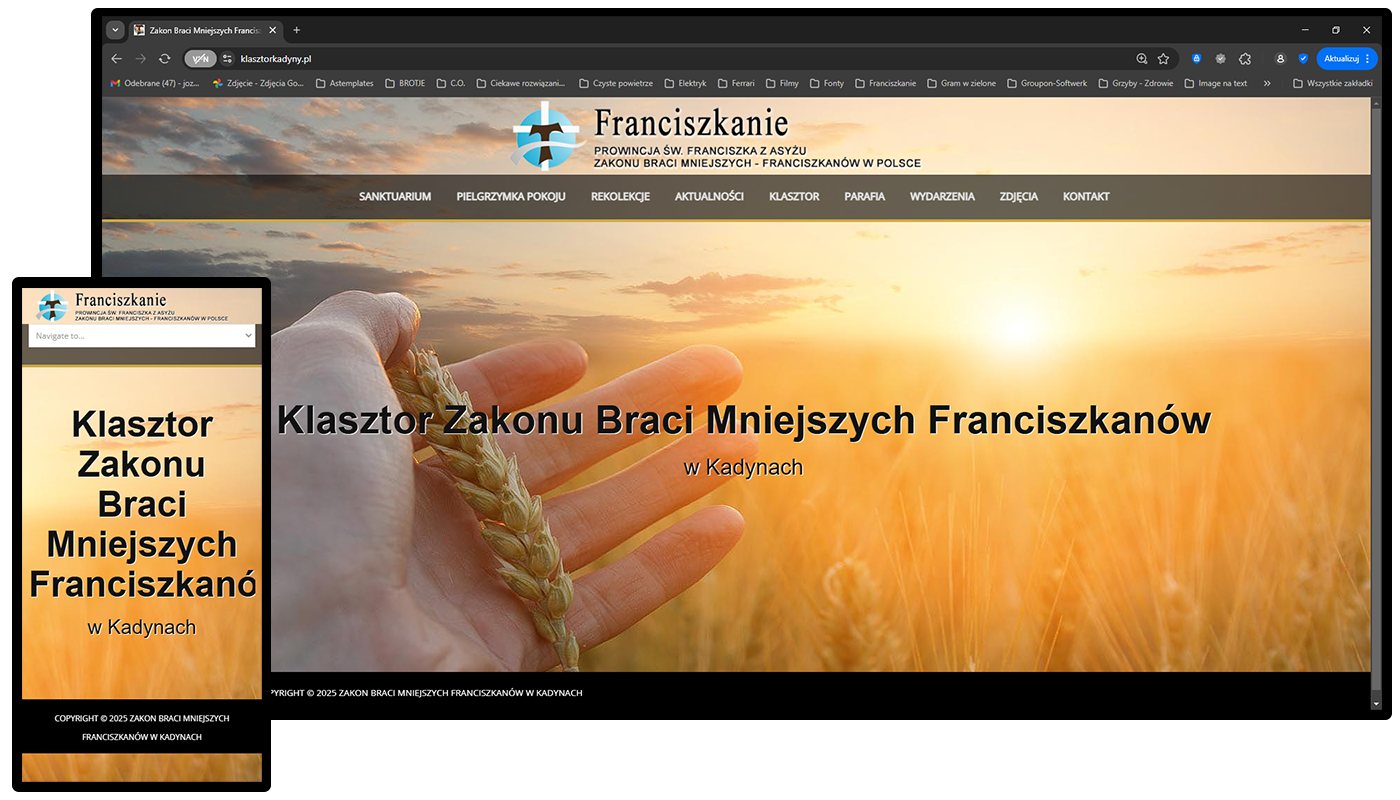Open the Franciszkanie bookmark folder
Viewport: 1400px width, 800px height.
pyautogui.click(x=885, y=84)
